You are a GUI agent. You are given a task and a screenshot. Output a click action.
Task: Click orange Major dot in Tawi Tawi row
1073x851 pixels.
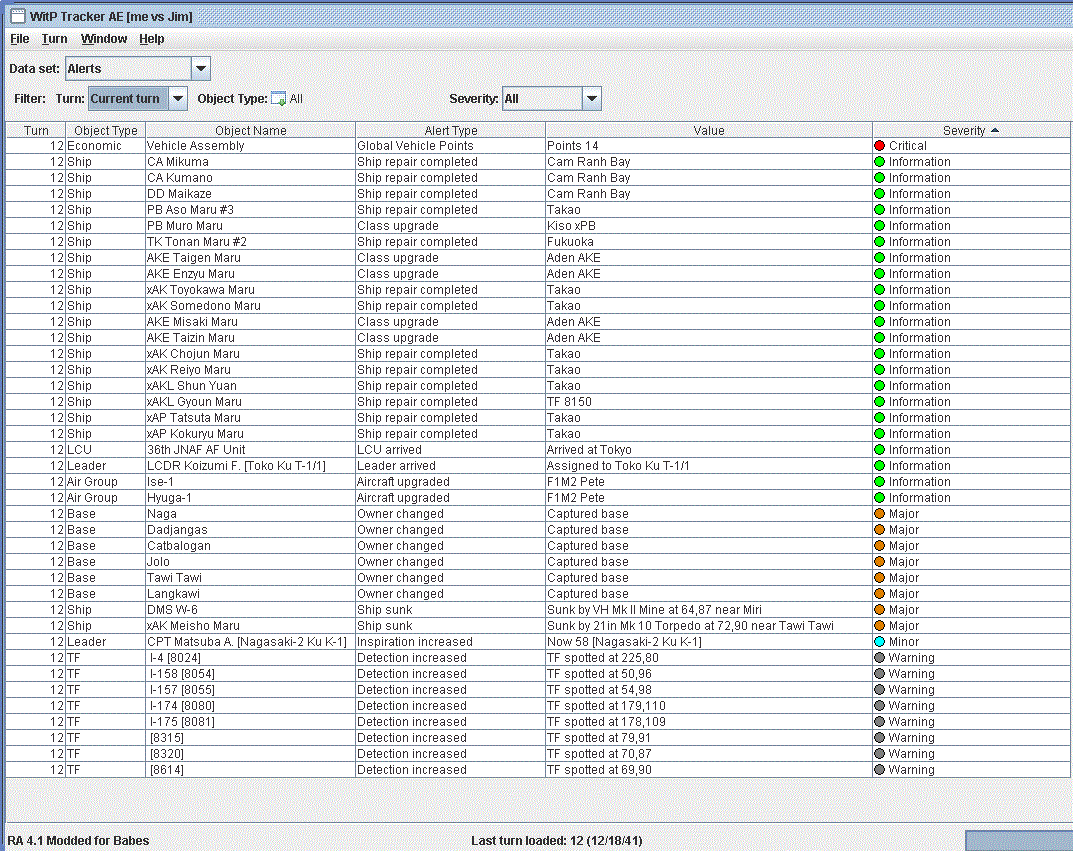tap(880, 577)
